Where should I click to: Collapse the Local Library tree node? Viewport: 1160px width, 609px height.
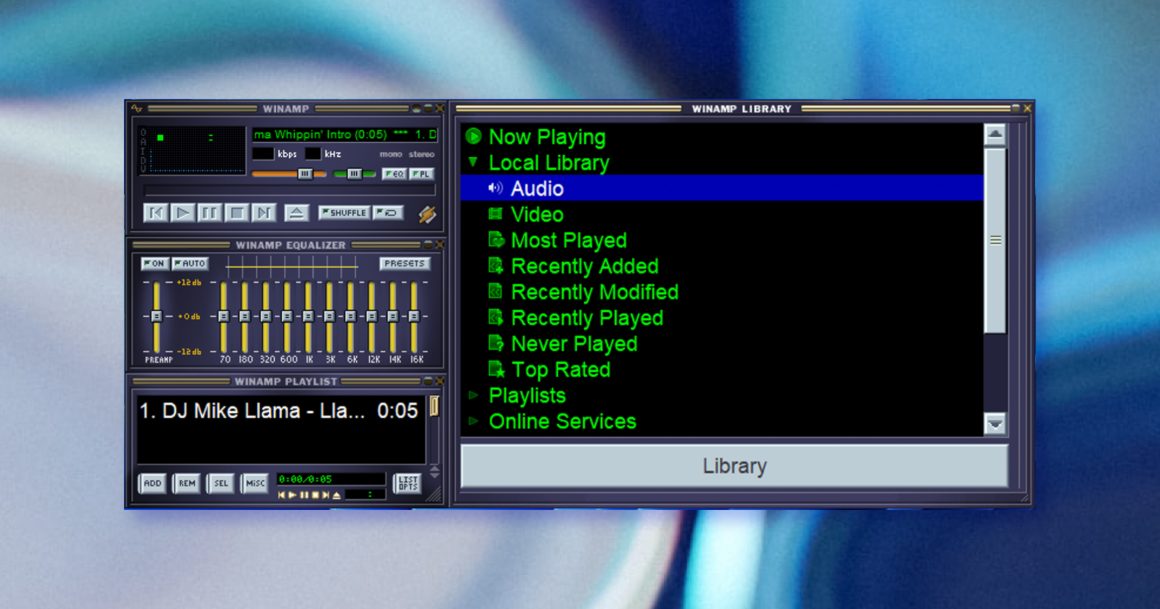coord(473,162)
